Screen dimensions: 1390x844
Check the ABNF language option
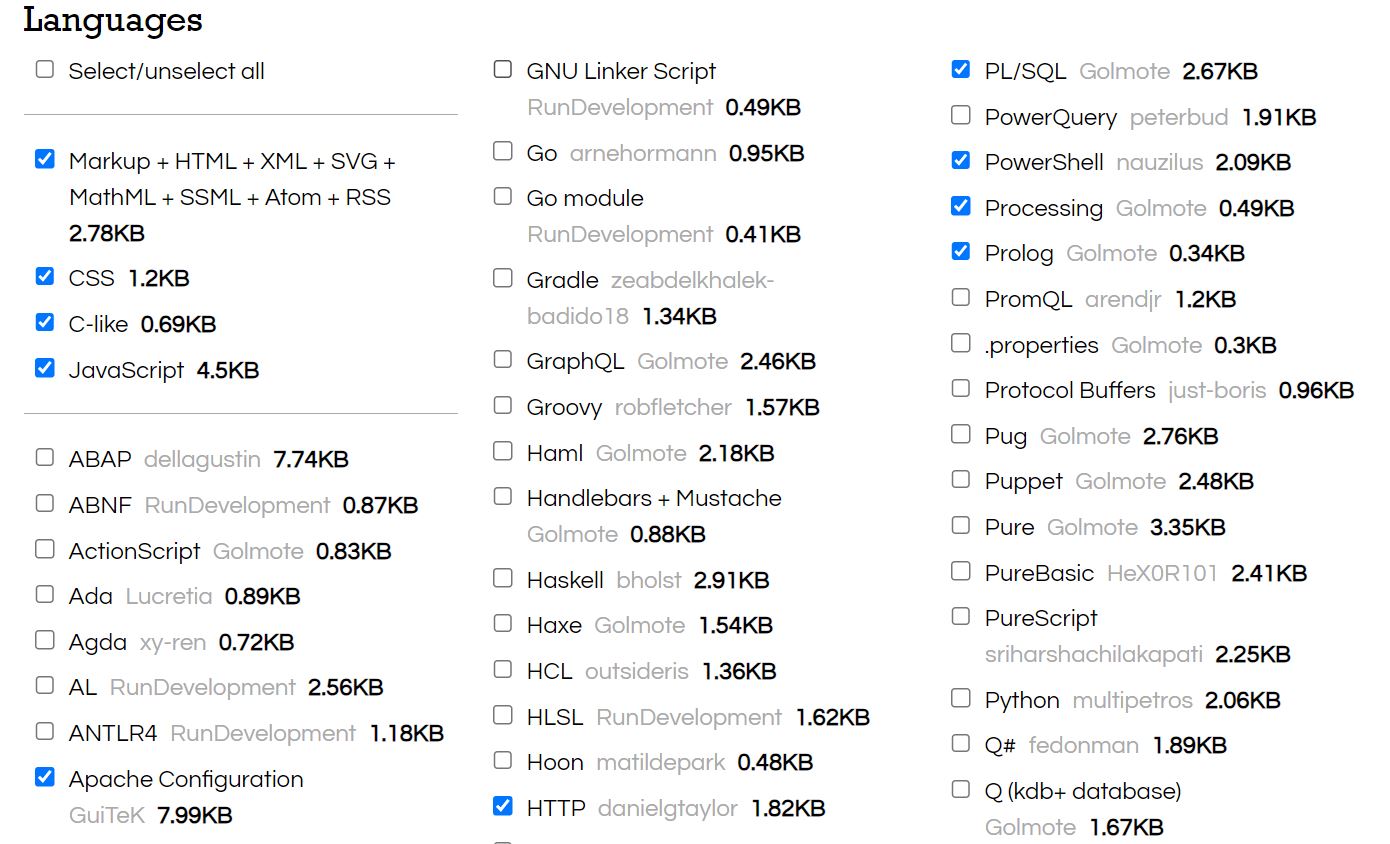pyautogui.click(x=45, y=504)
